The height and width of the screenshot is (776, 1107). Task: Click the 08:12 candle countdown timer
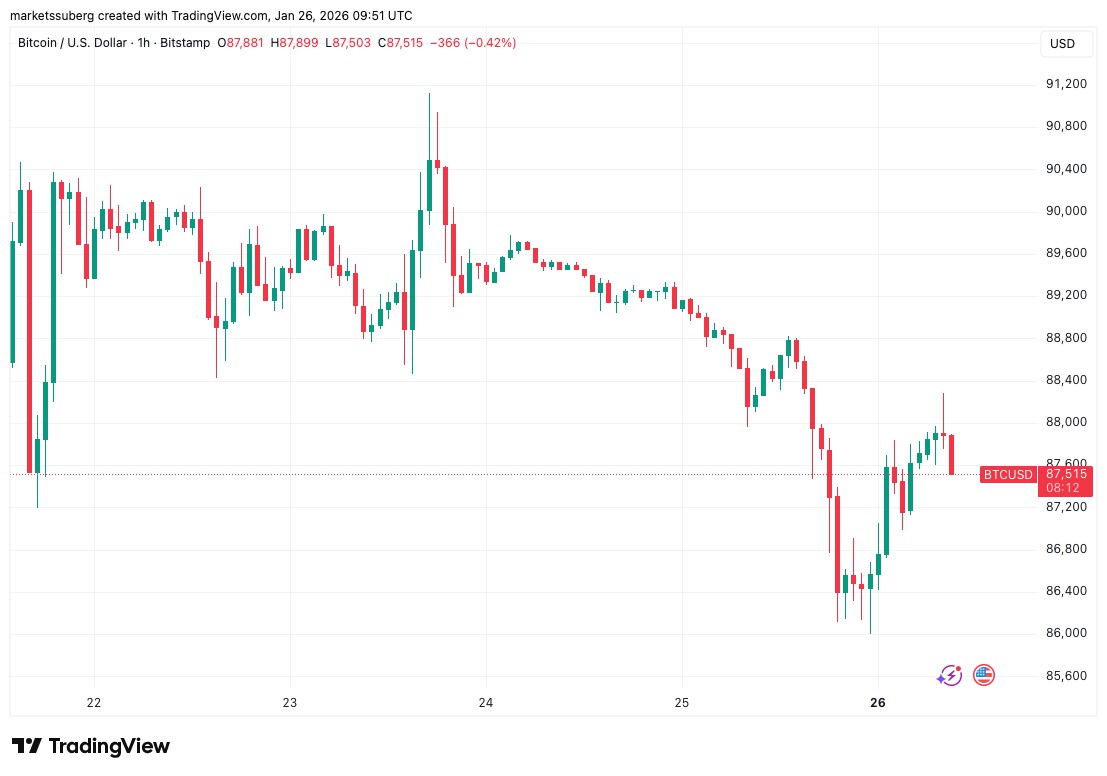[1061, 488]
